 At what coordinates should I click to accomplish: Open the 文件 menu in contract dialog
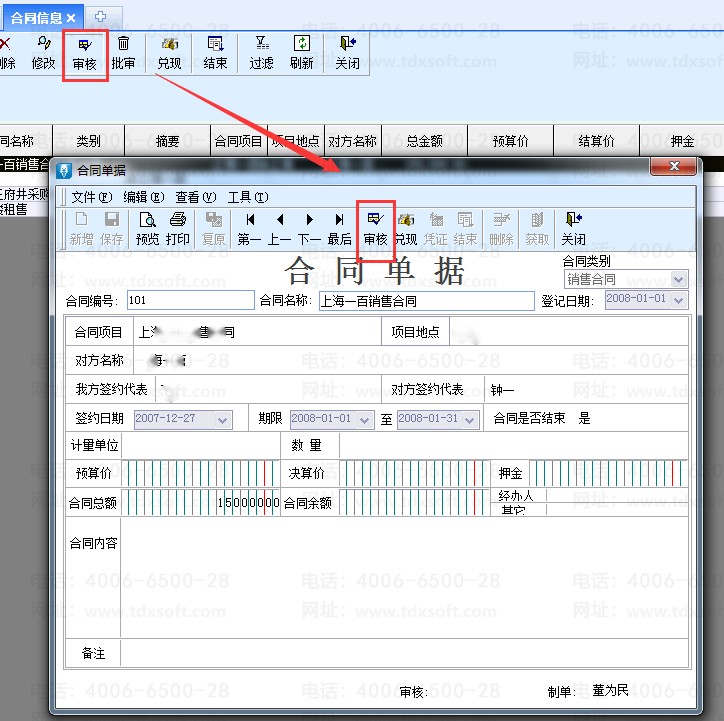pos(91,197)
